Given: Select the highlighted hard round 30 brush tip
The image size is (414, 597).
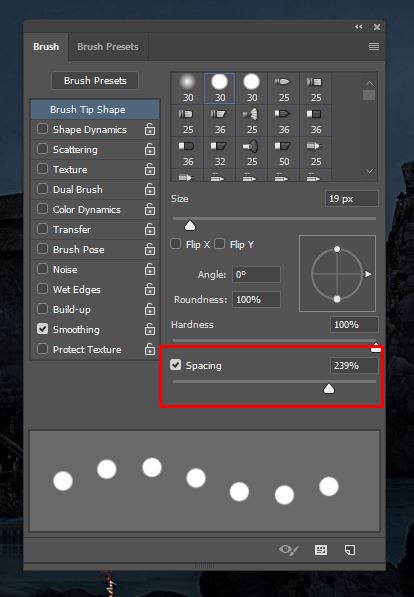Looking at the screenshot, I should pos(220,88).
